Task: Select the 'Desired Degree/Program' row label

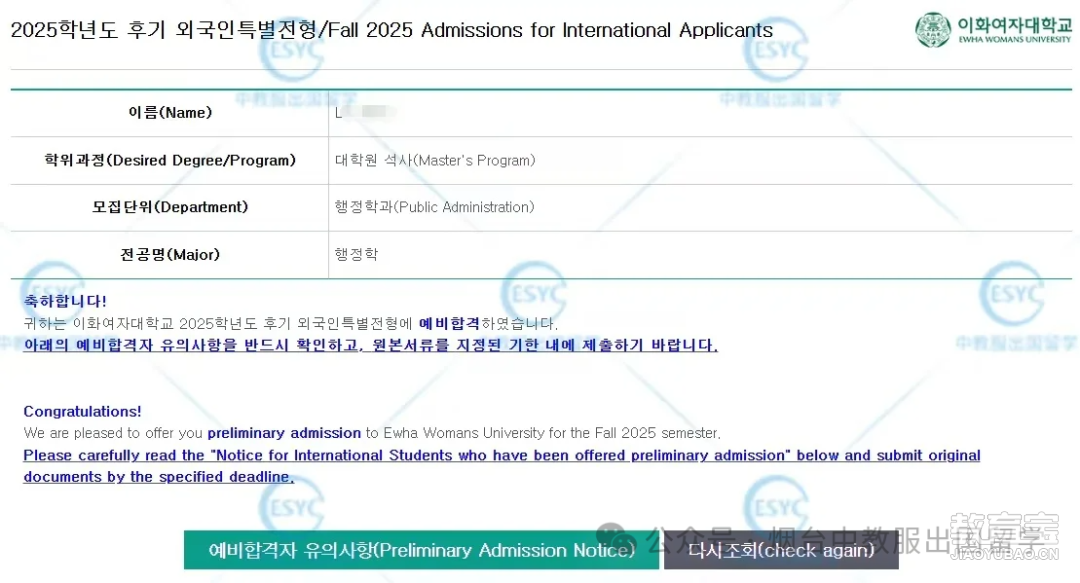Action: click(x=170, y=160)
